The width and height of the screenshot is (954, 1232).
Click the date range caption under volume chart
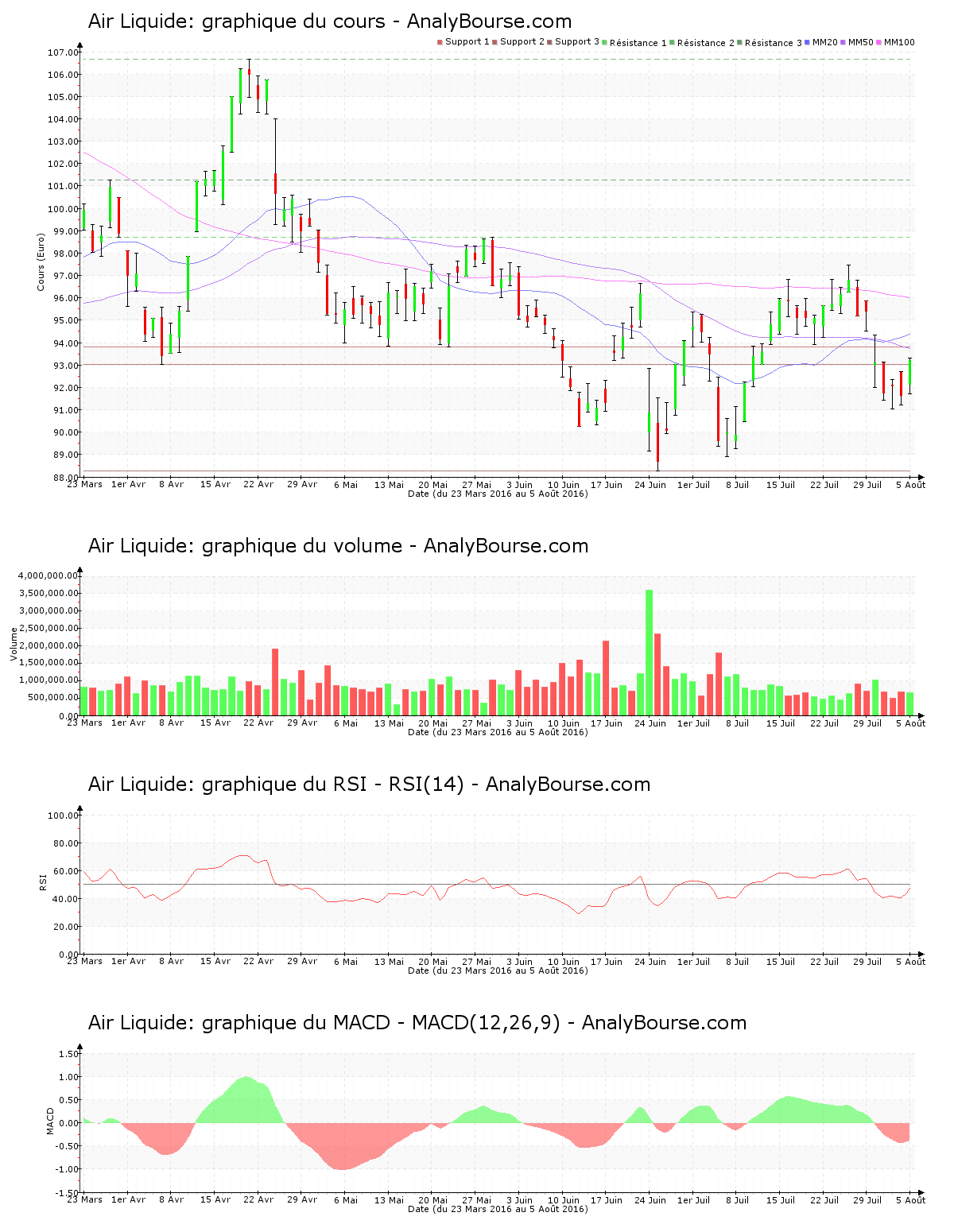point(498,732)
